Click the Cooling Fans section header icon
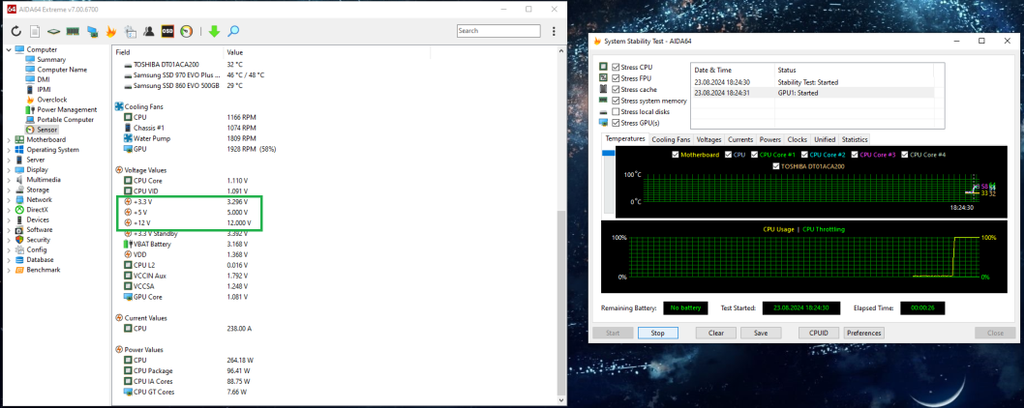Image resolution: width=1024 pixels, height=408 pixels. tap(119, 106)
